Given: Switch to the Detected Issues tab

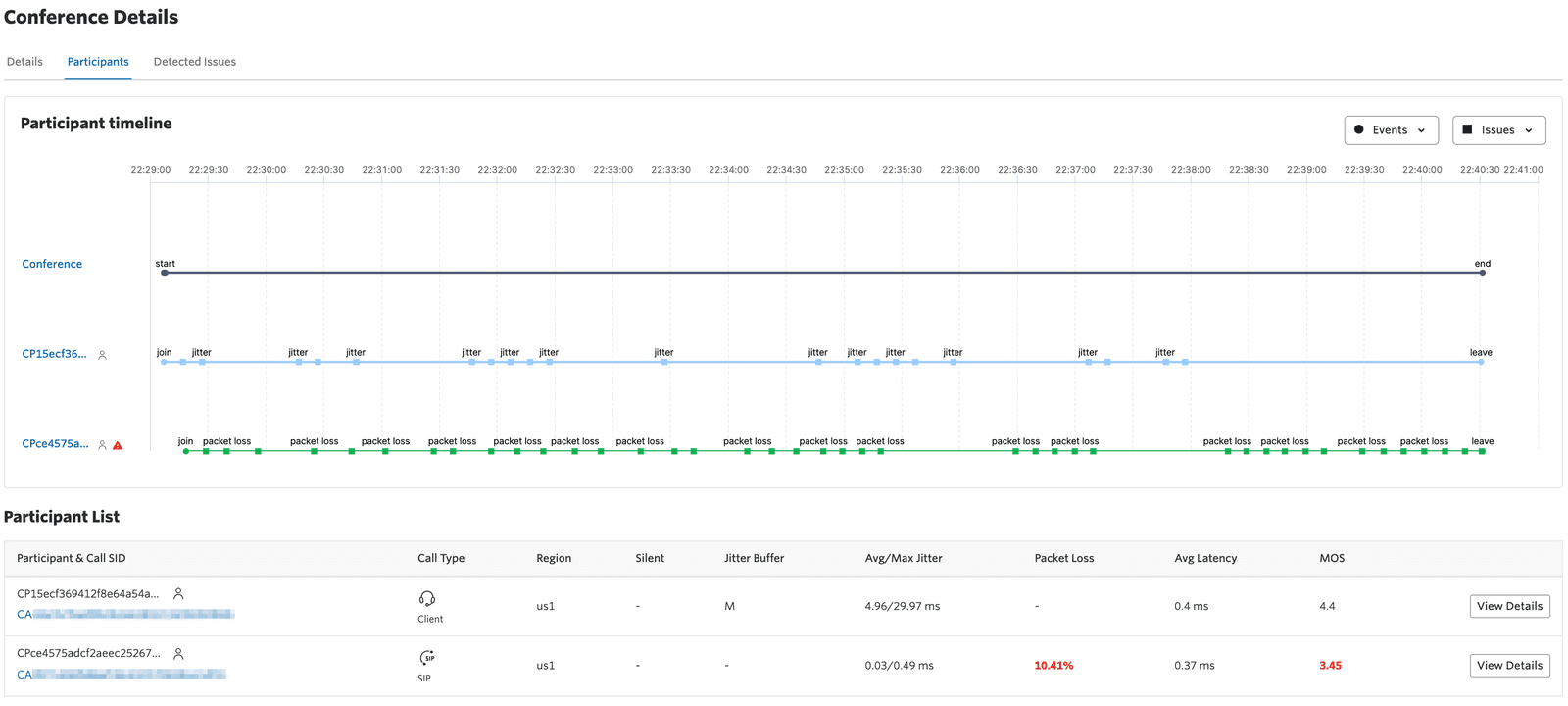Looking at the screenshot, I should pyautogui.click(x=194, y=62).
